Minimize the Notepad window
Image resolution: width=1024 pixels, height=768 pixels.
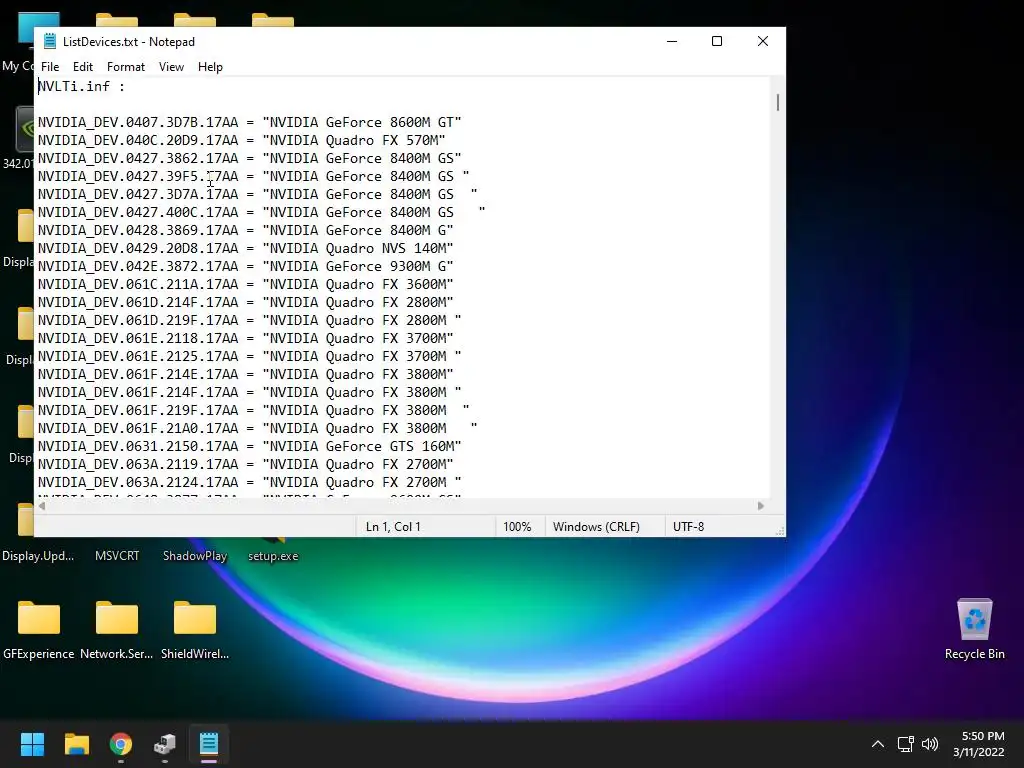[x=672, y=41]
